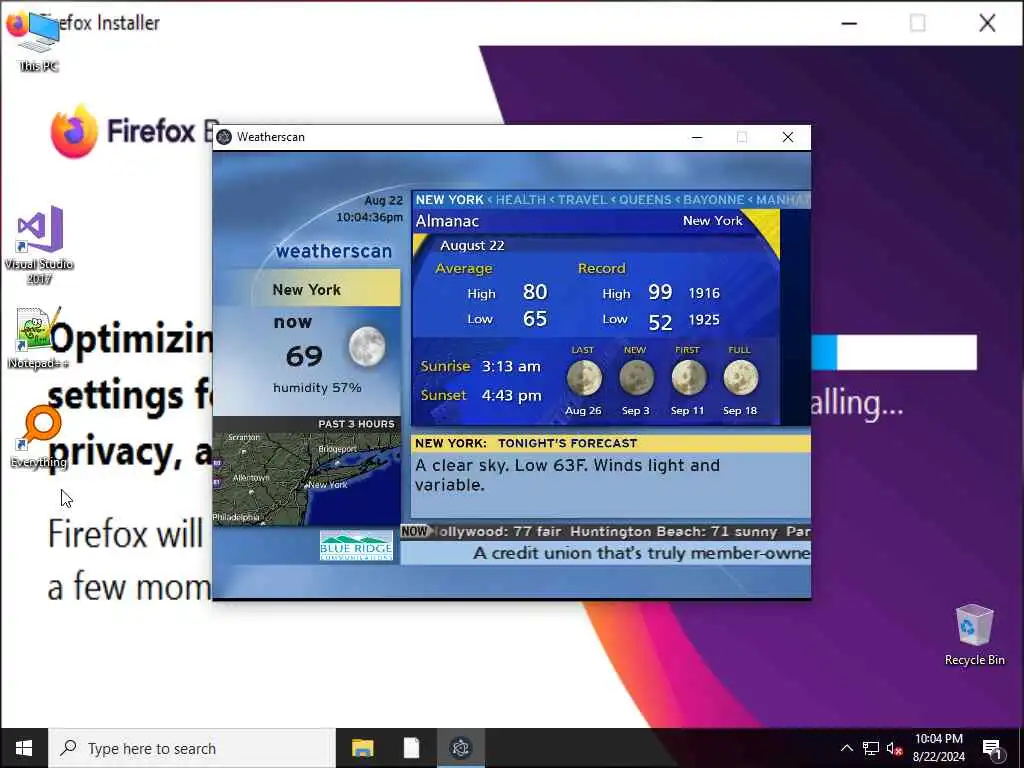Click the Weatherscan window title icon
This screenshot has height=768, width=1024.
click(x=224, y=137)
